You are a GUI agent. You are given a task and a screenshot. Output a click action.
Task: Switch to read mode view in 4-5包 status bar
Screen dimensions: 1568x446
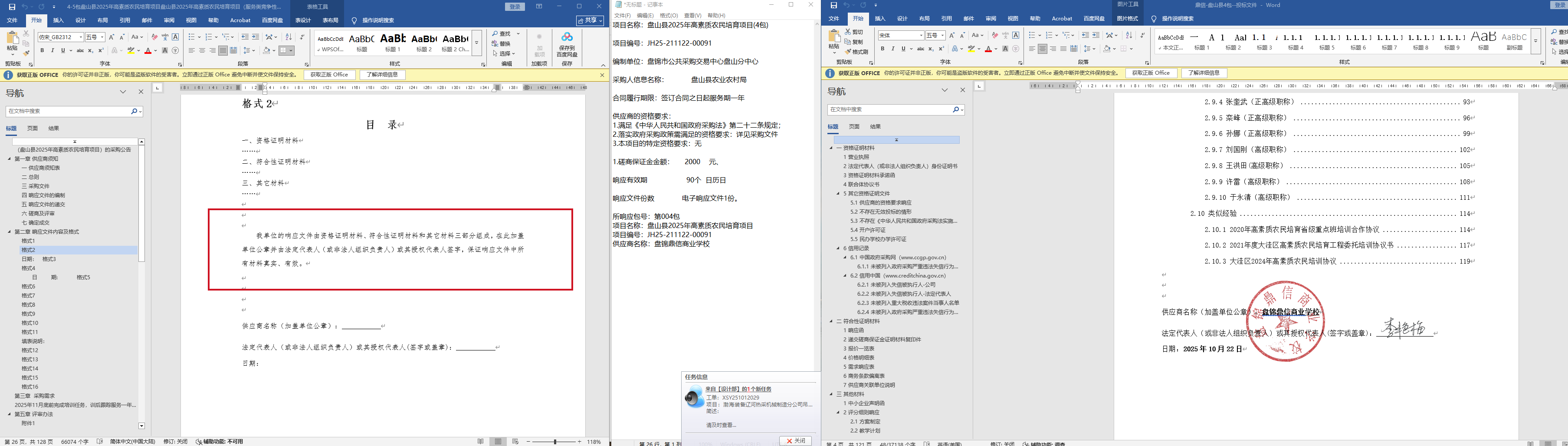point(481,442)
